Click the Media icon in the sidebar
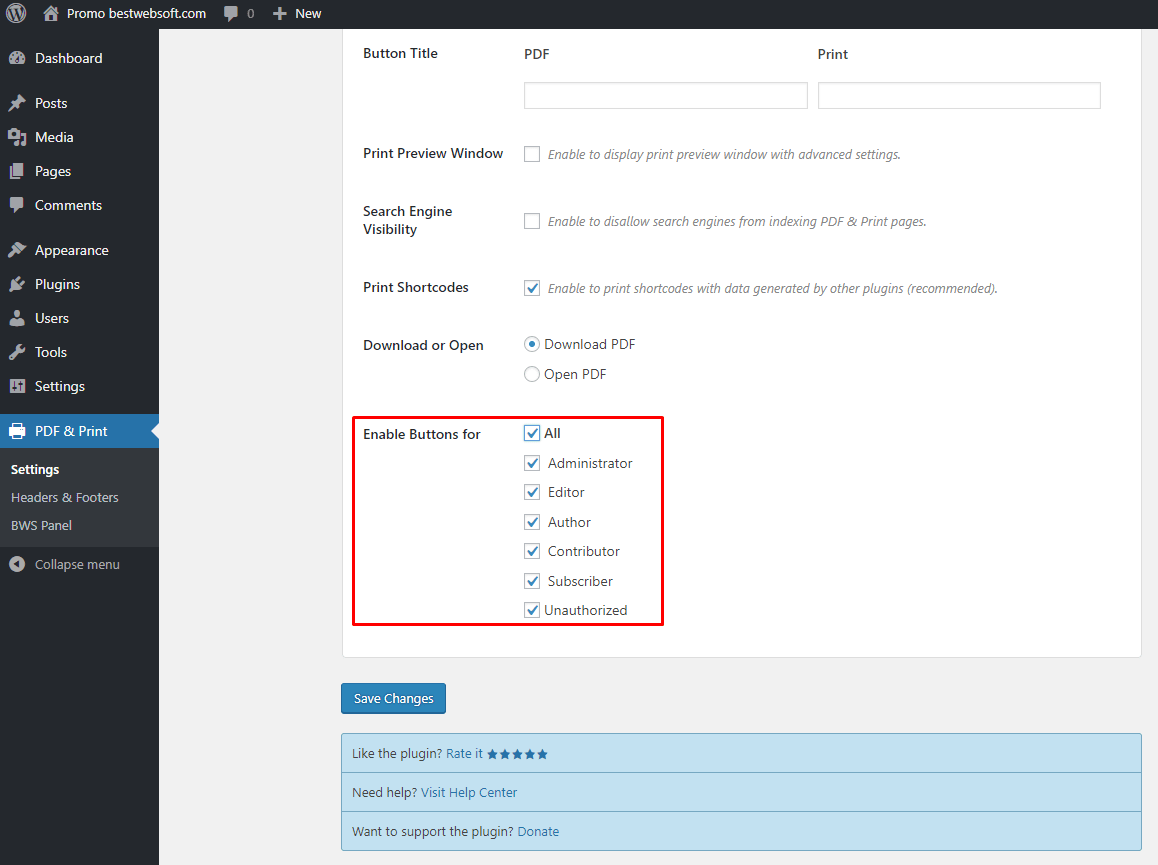The width and height of the screenshot is (1158, 865). pyautogui.click(x=17, y=137)
